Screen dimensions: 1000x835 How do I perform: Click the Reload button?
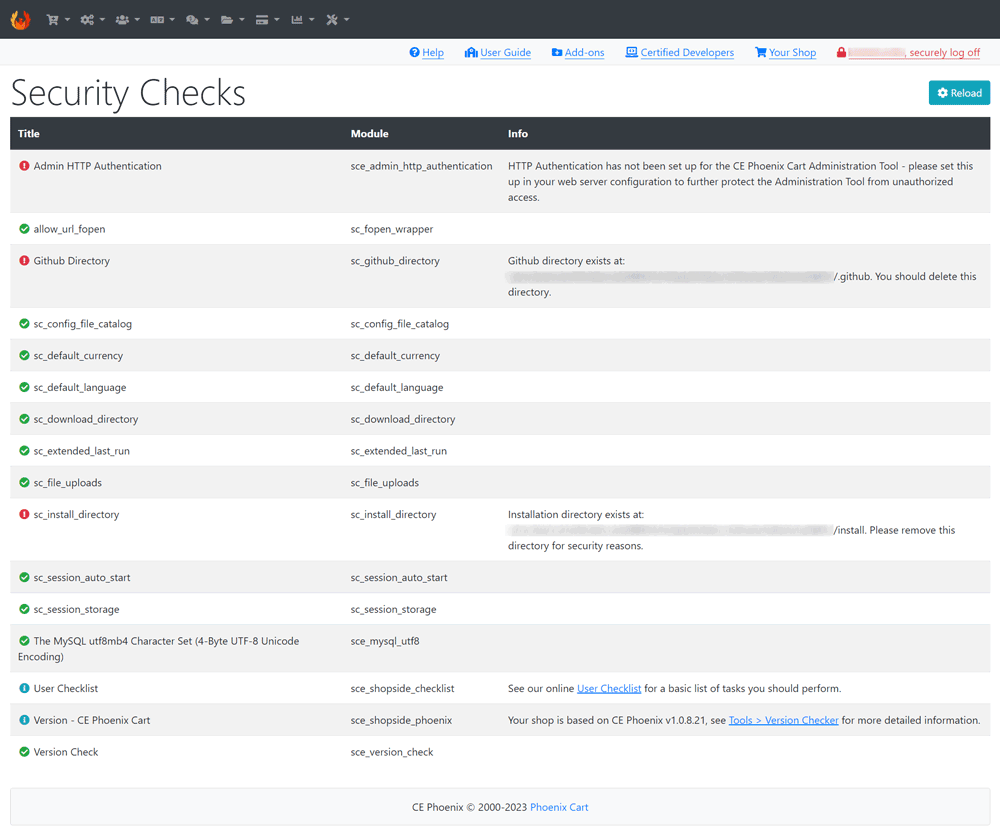(x=959, y=92)
